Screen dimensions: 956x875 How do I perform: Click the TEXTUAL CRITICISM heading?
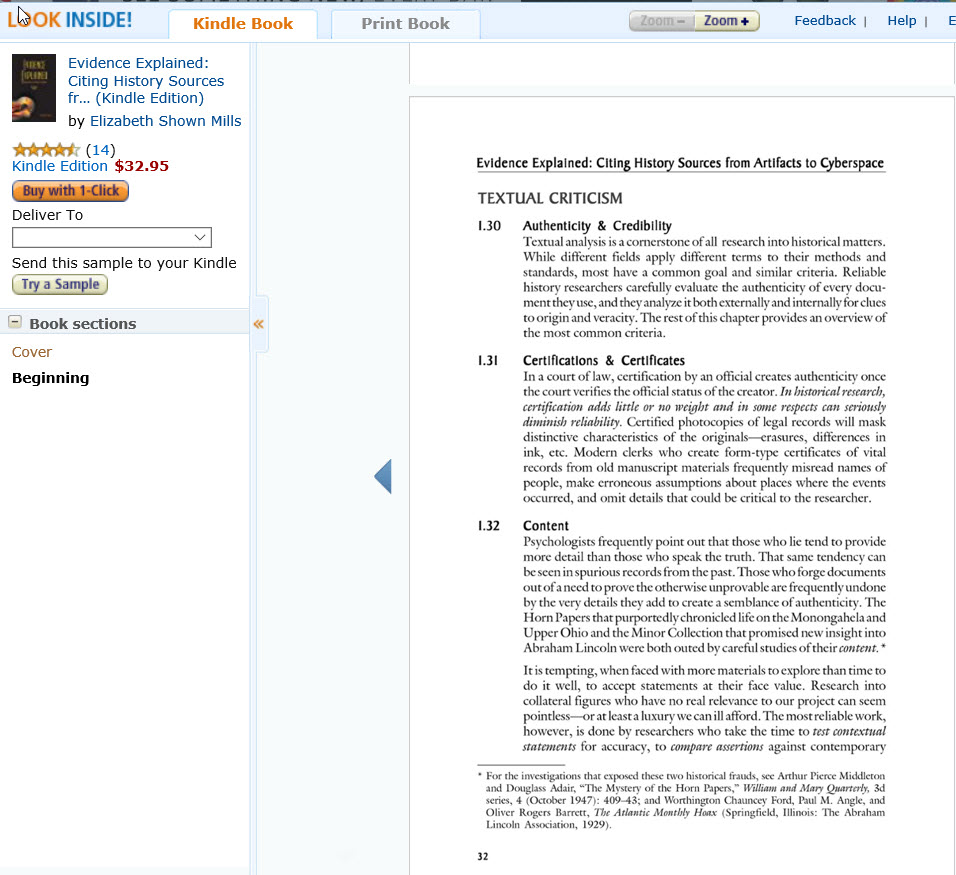pos(550,198)
